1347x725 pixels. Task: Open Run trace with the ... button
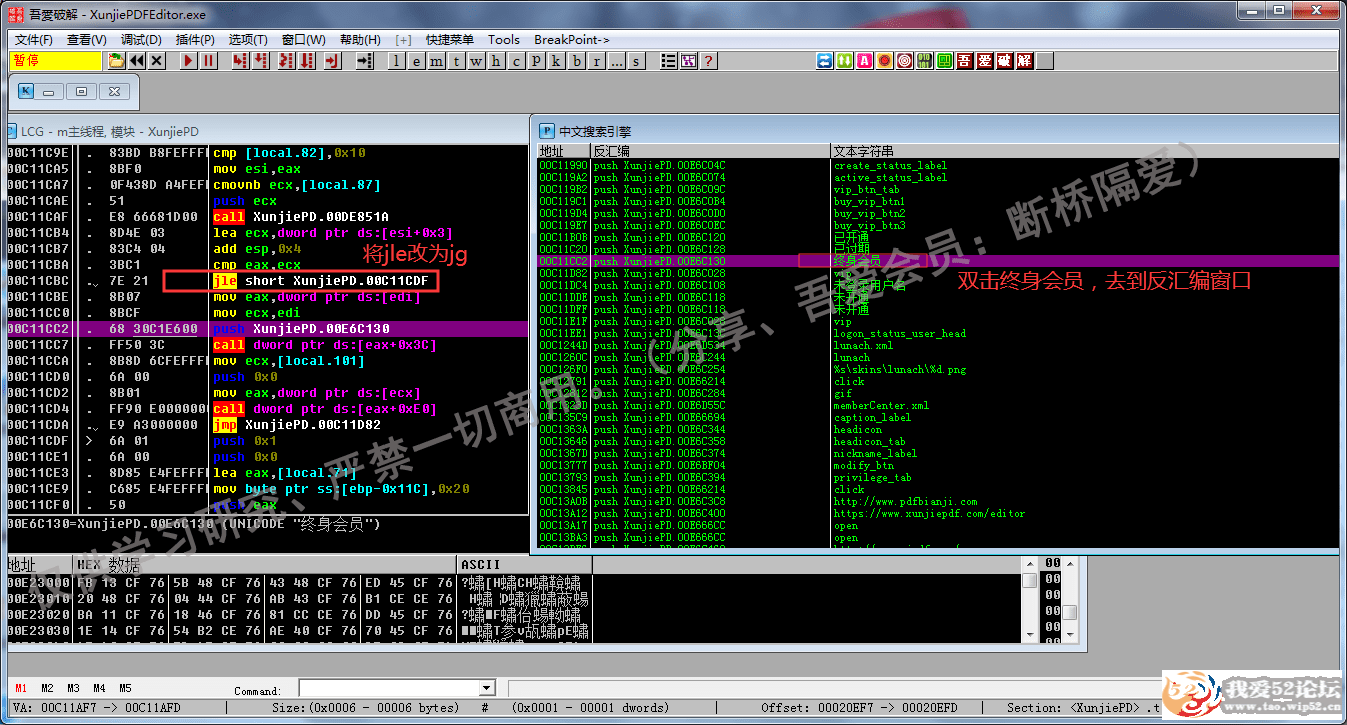[617, 61]
